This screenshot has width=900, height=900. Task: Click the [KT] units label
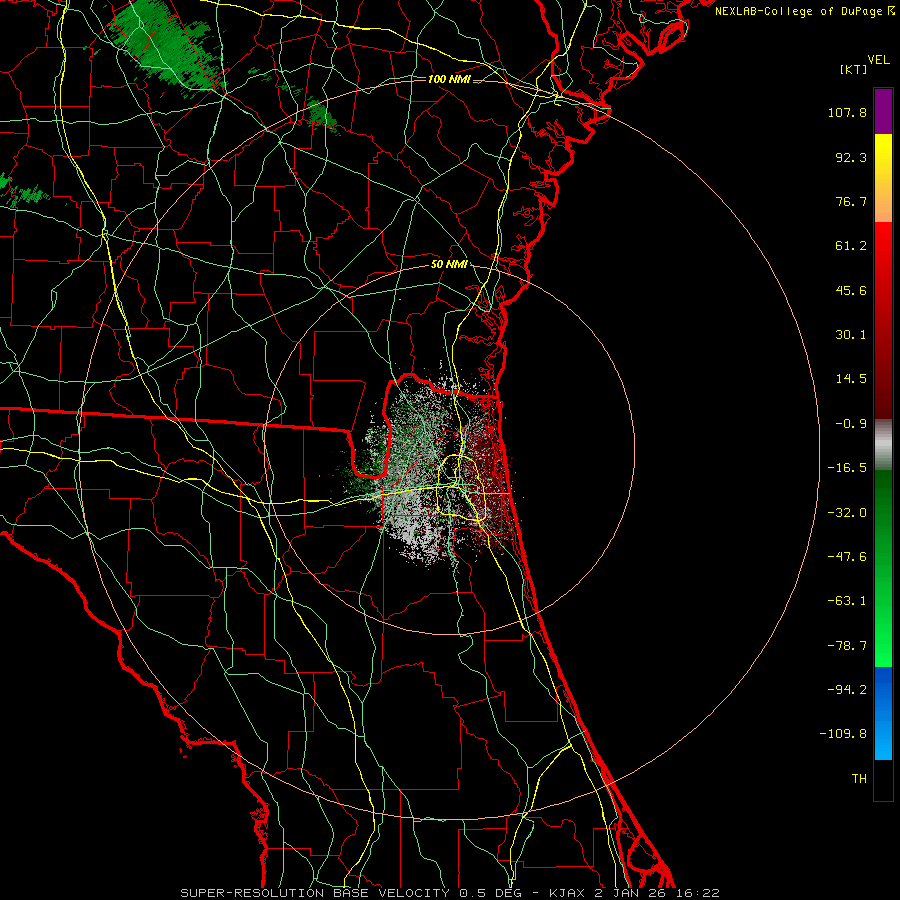tap(853, 69)
